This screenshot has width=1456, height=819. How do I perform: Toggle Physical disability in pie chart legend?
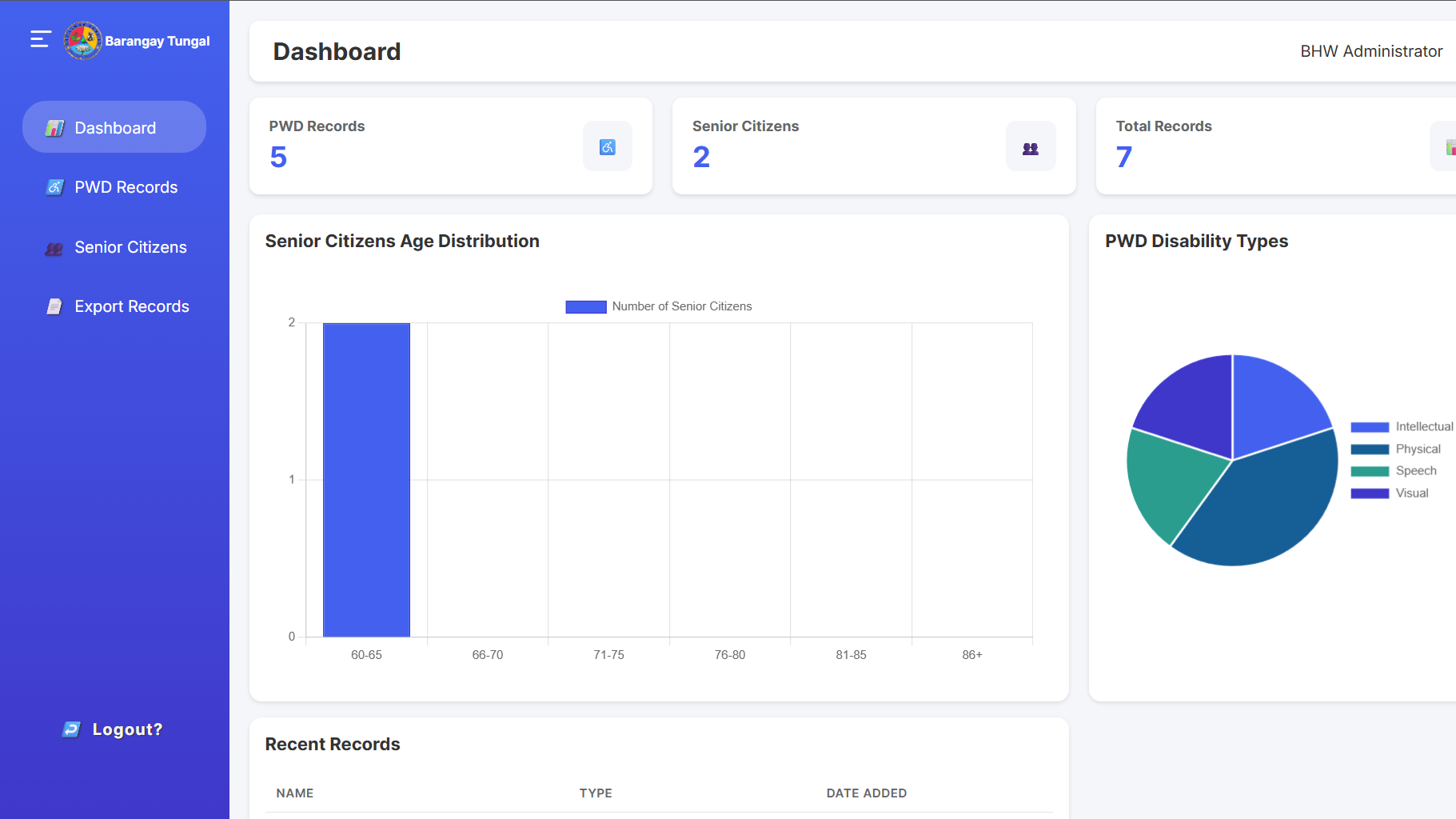point(1370,449)
